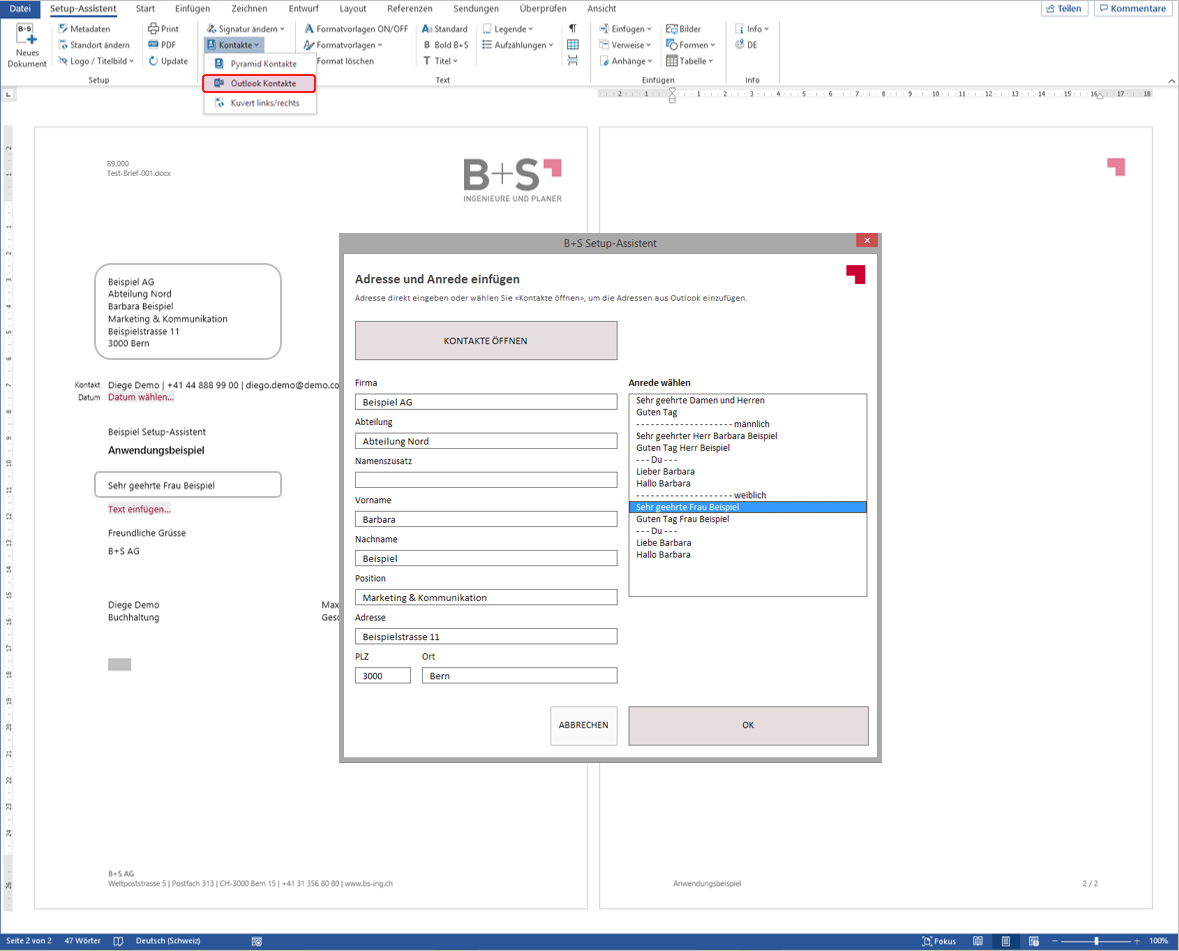Open the Formatvorlagen dropdown below ON/OFF
The height and width of the screenshot is (951, 1179).
(x=343, y=45)
